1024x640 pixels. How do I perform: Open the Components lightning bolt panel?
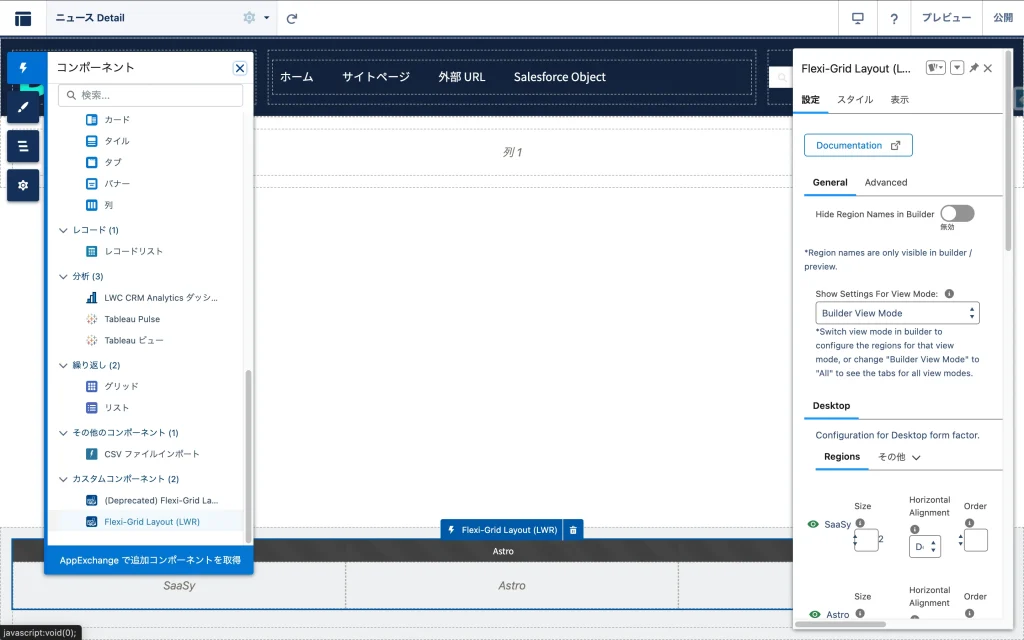(x=23, y=68)
